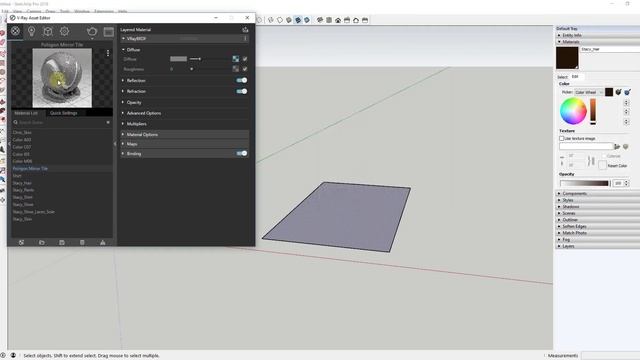Open the Lights category (light bulb icon)
640x360 pixels.
pos(31,31)
